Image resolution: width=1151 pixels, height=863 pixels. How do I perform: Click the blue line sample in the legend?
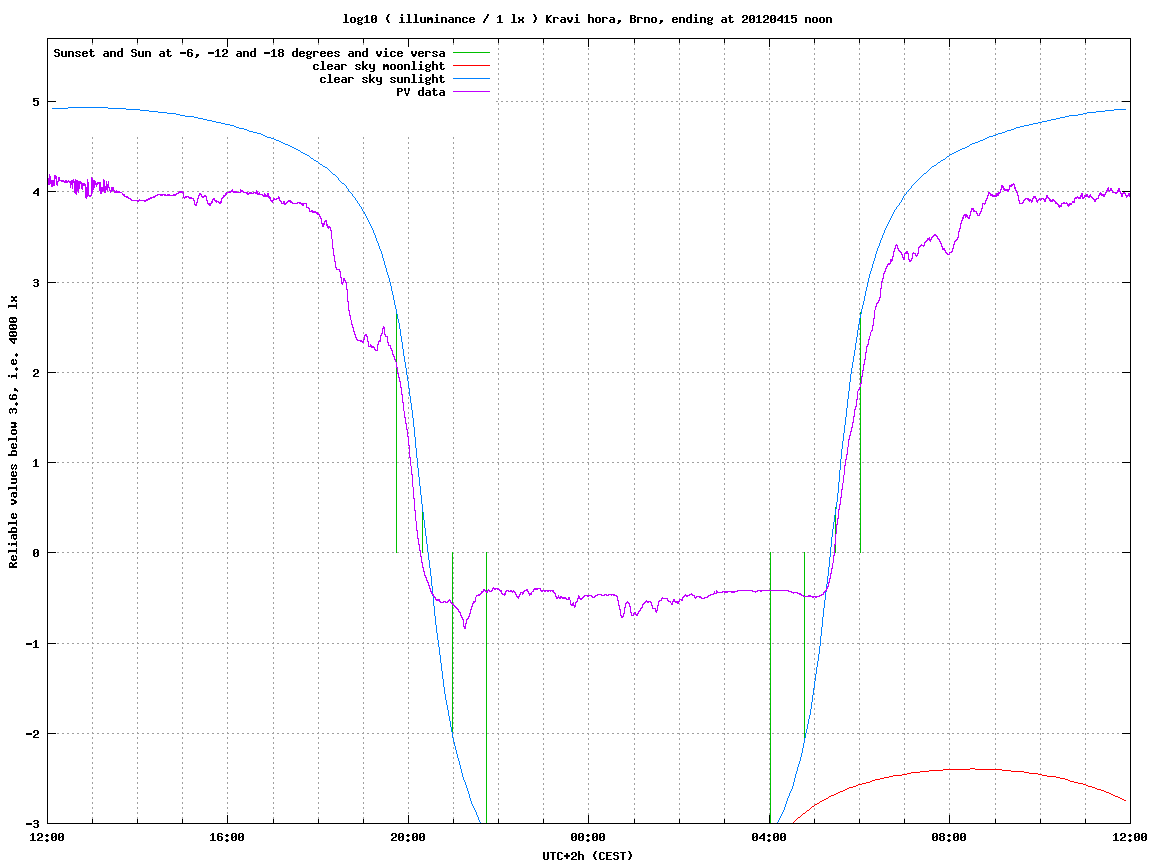point(471,79)
